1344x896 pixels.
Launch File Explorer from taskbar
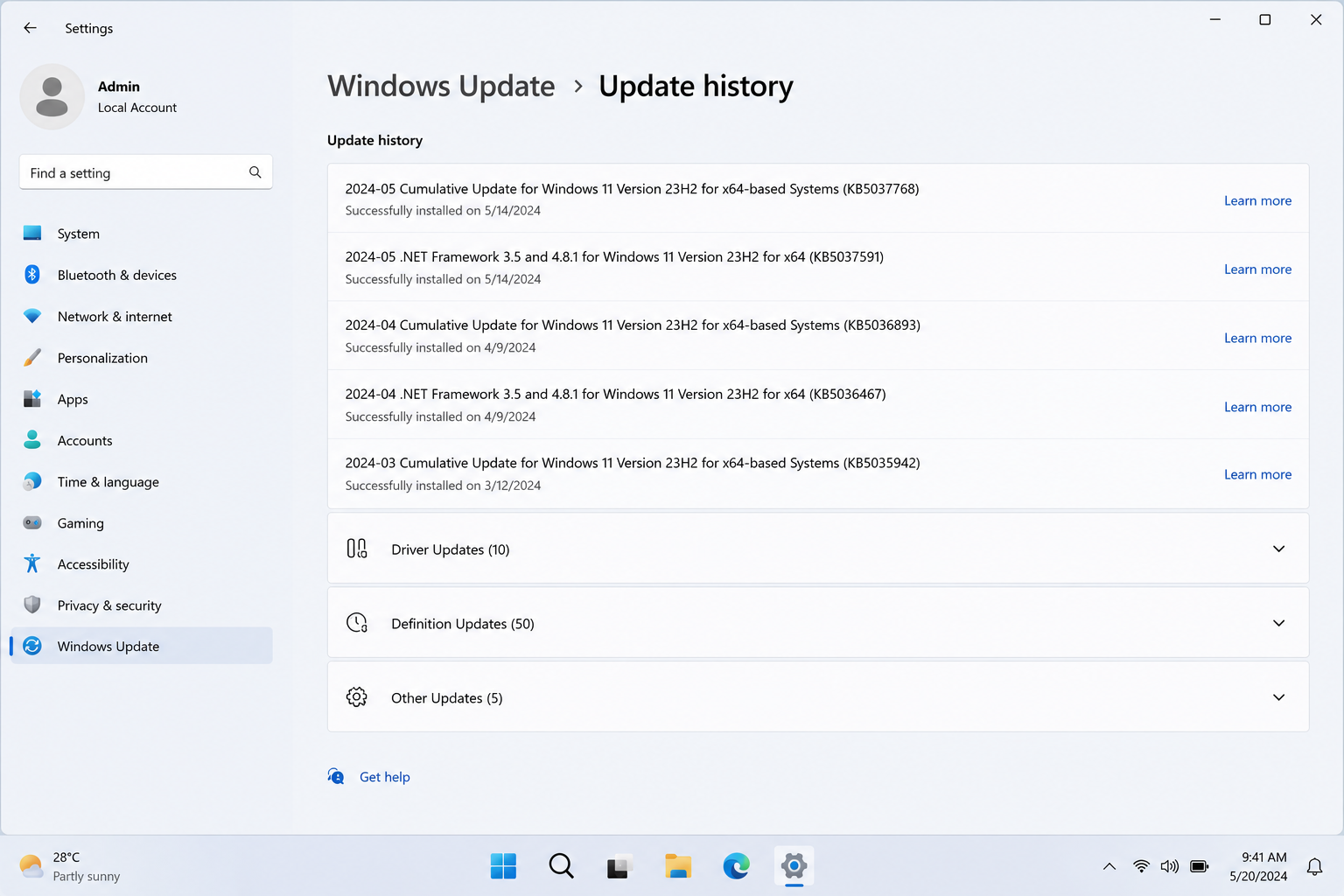(678, 866)
